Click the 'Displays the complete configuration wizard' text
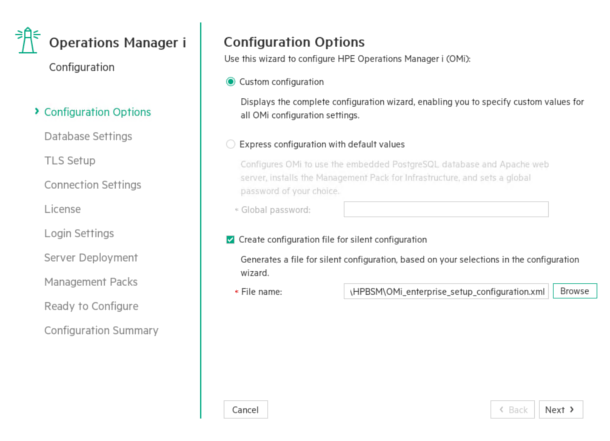The width and height of the screenshot is (610, 441). coord(412,108)
